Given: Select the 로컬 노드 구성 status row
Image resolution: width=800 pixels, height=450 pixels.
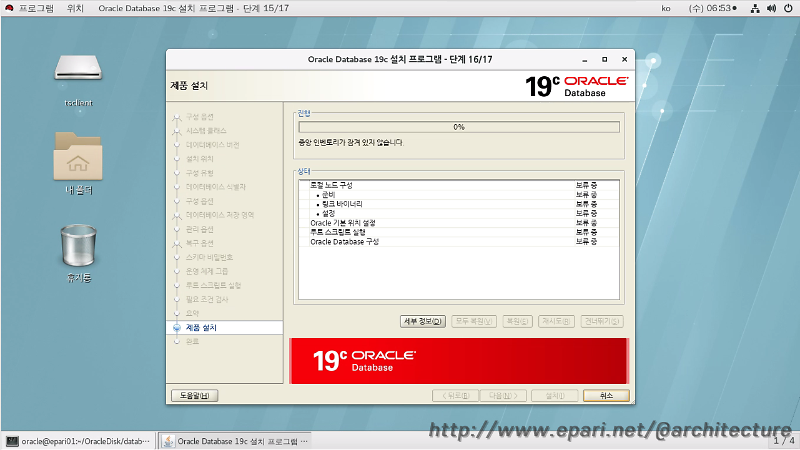Looking at the screenshot, I should pyautogui.click(x=459, y=185).
